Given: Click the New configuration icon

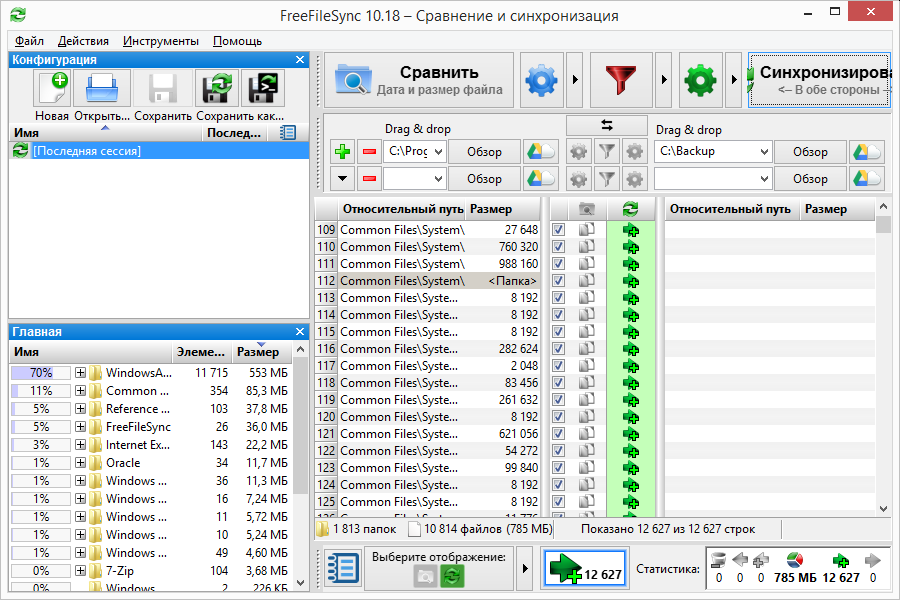Looking at the screenshot, I should point(54,88).
